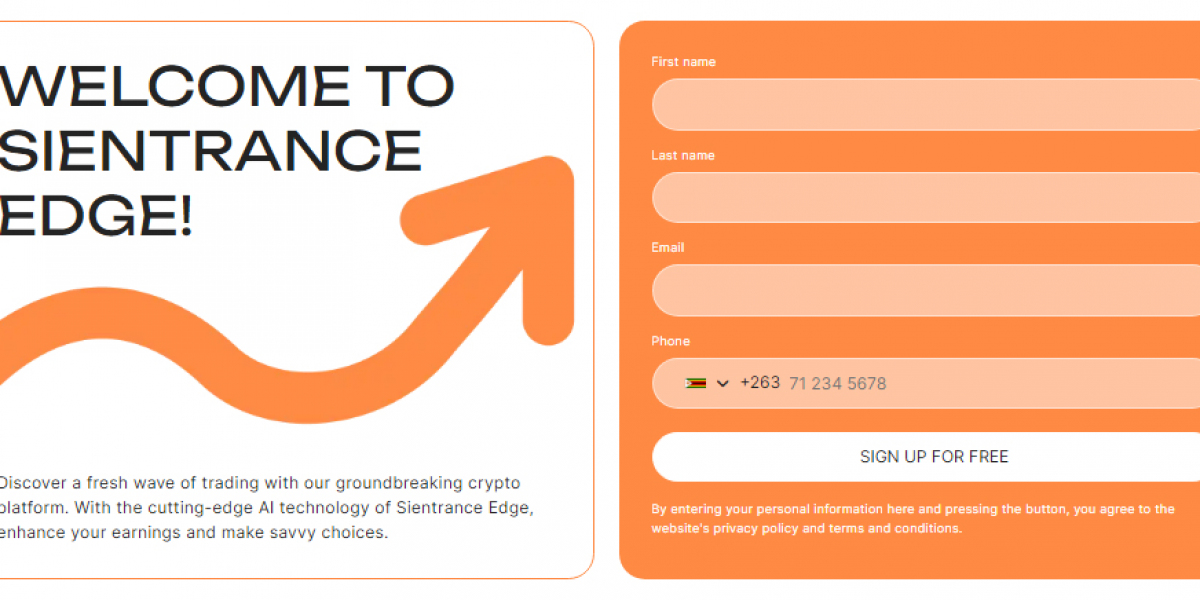Click the "Email" field label
This screenshot has height=600, width=1200.
click(668, 248)
